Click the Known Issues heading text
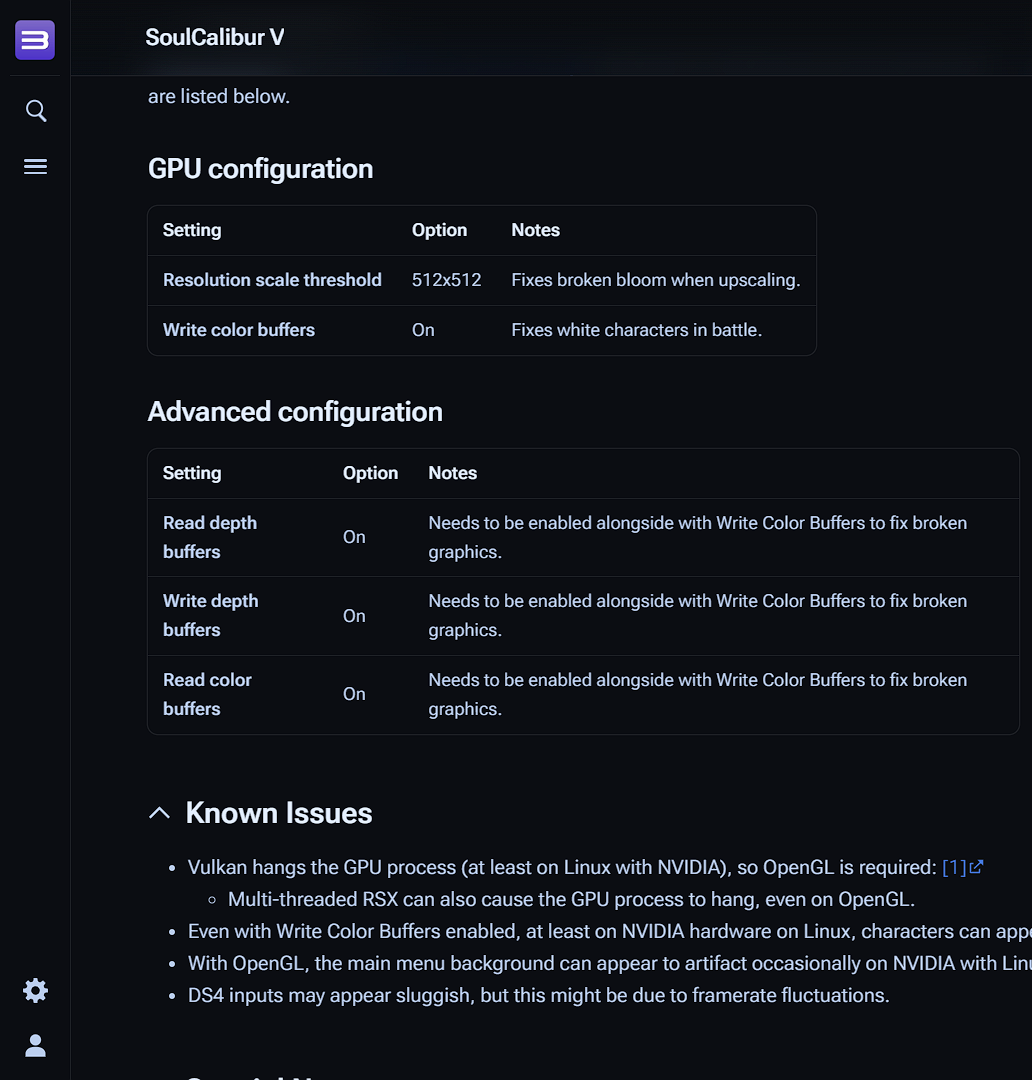Screen dimensions: 1032x1080 (279, 813)
